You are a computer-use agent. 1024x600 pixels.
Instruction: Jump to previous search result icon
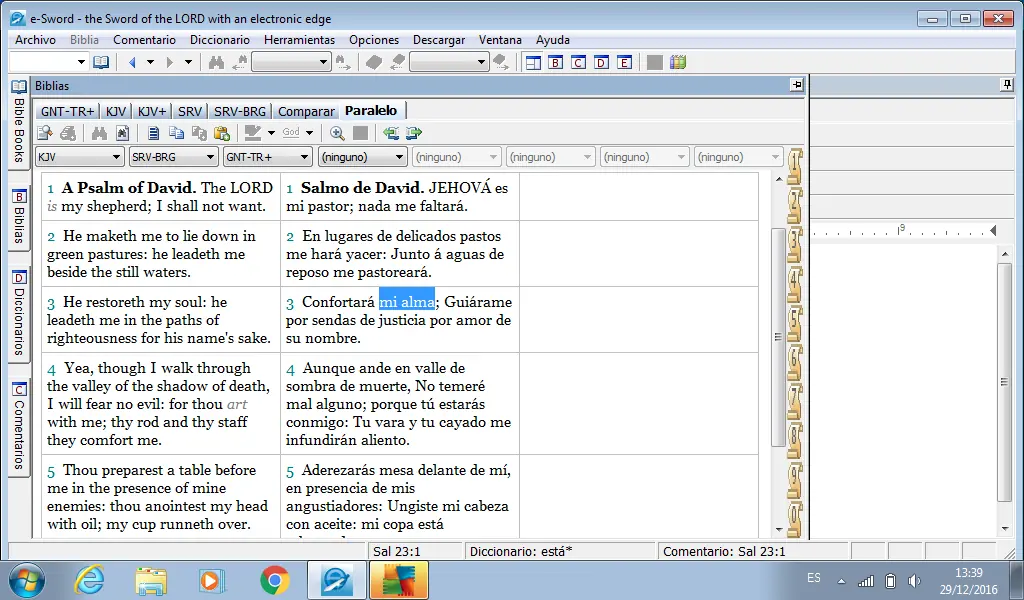coord(240,63)
